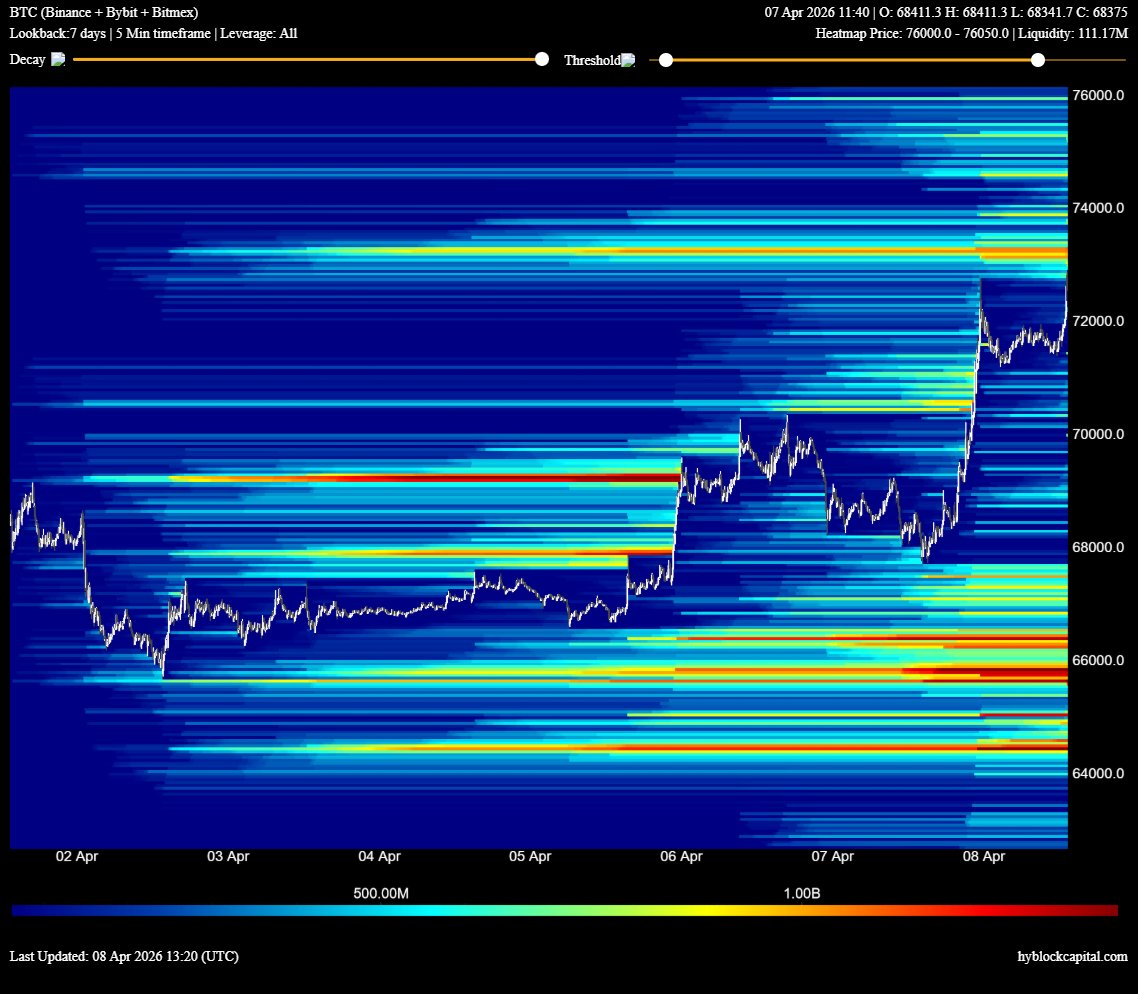Open the hyblockcapital.com link
Viewport: 1138px width, 994px height.
[x=1073, y=957]
